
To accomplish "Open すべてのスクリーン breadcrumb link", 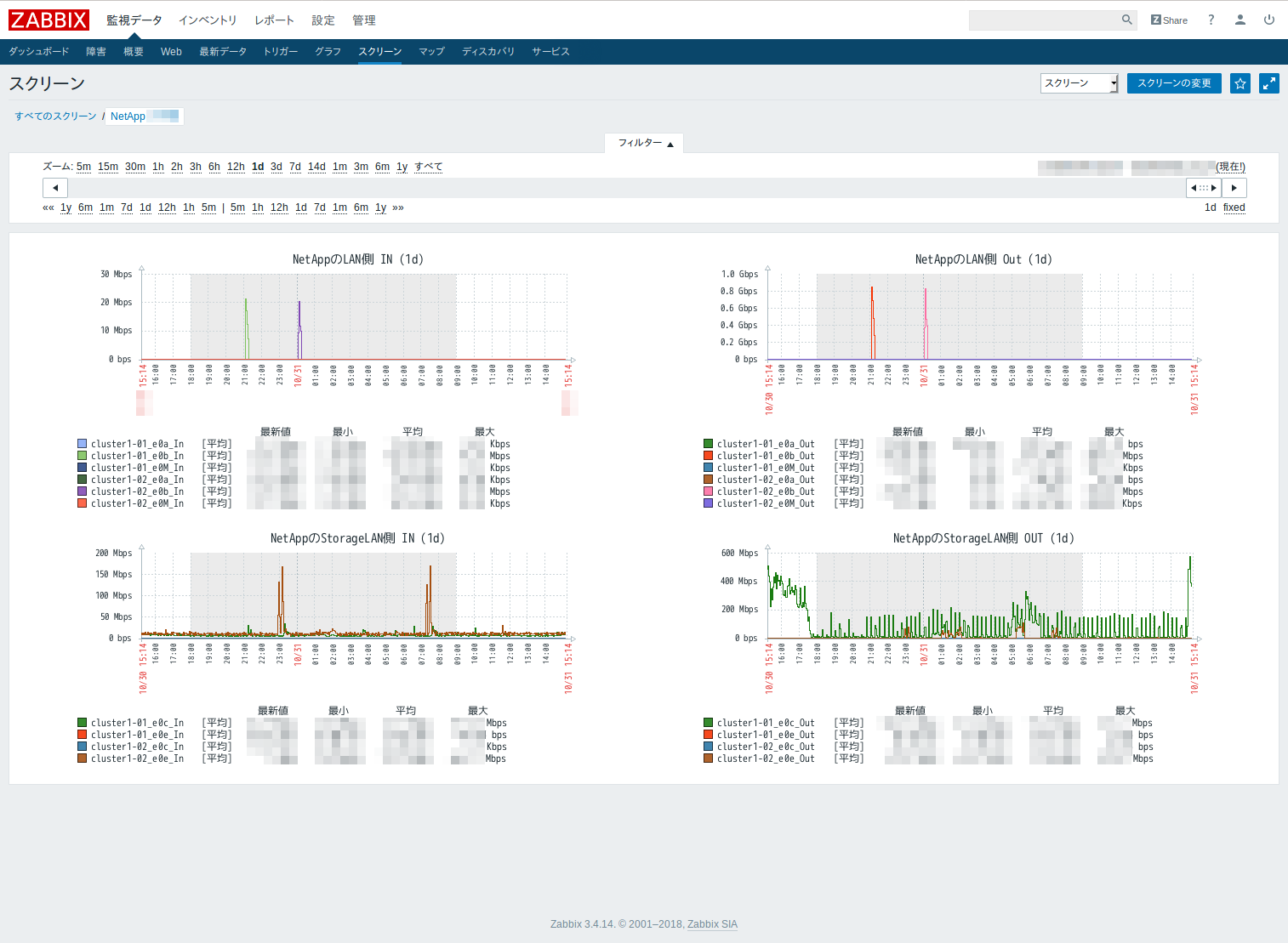I will (x=54, y=116).
